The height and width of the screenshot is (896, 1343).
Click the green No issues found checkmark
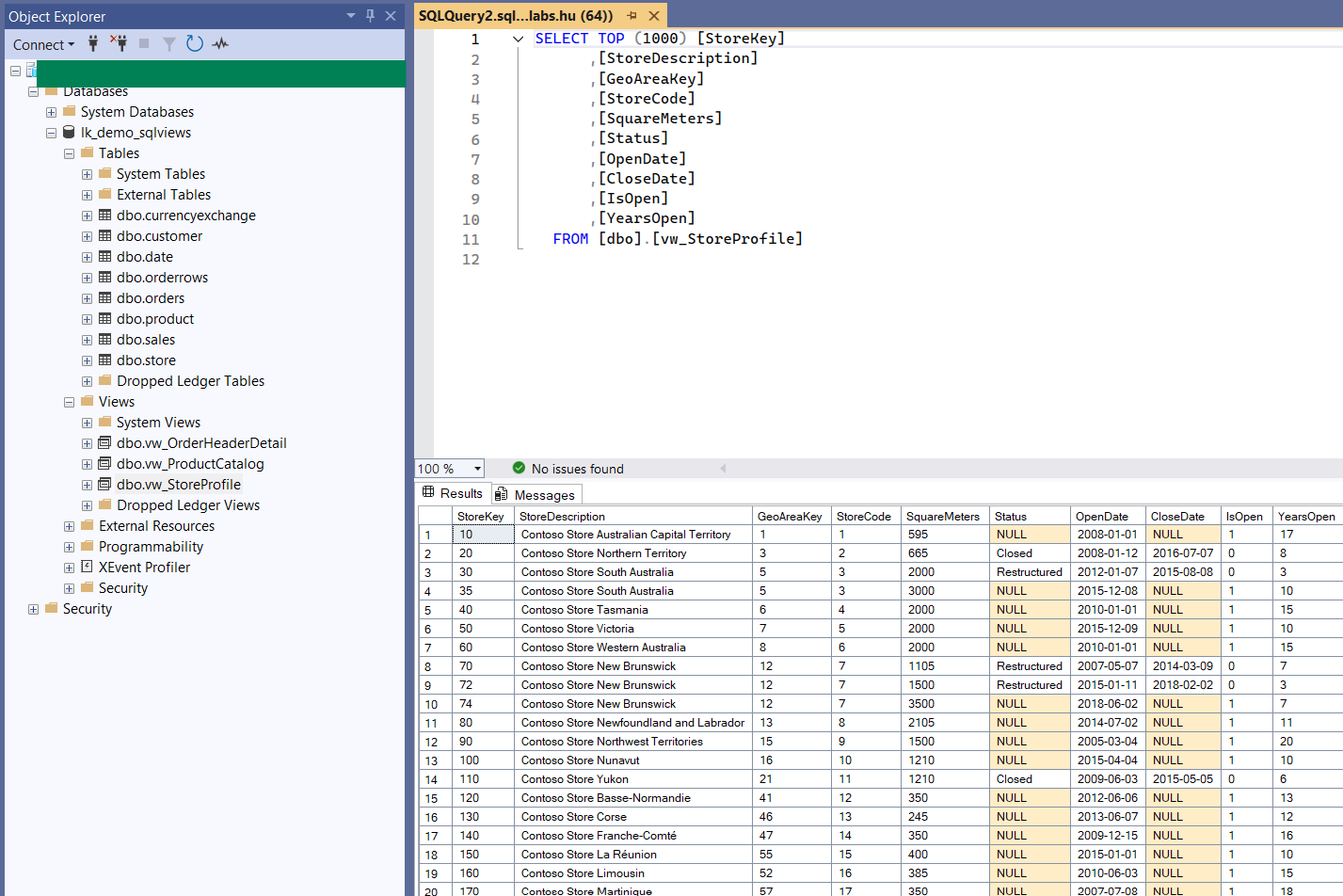coord(519,468)
